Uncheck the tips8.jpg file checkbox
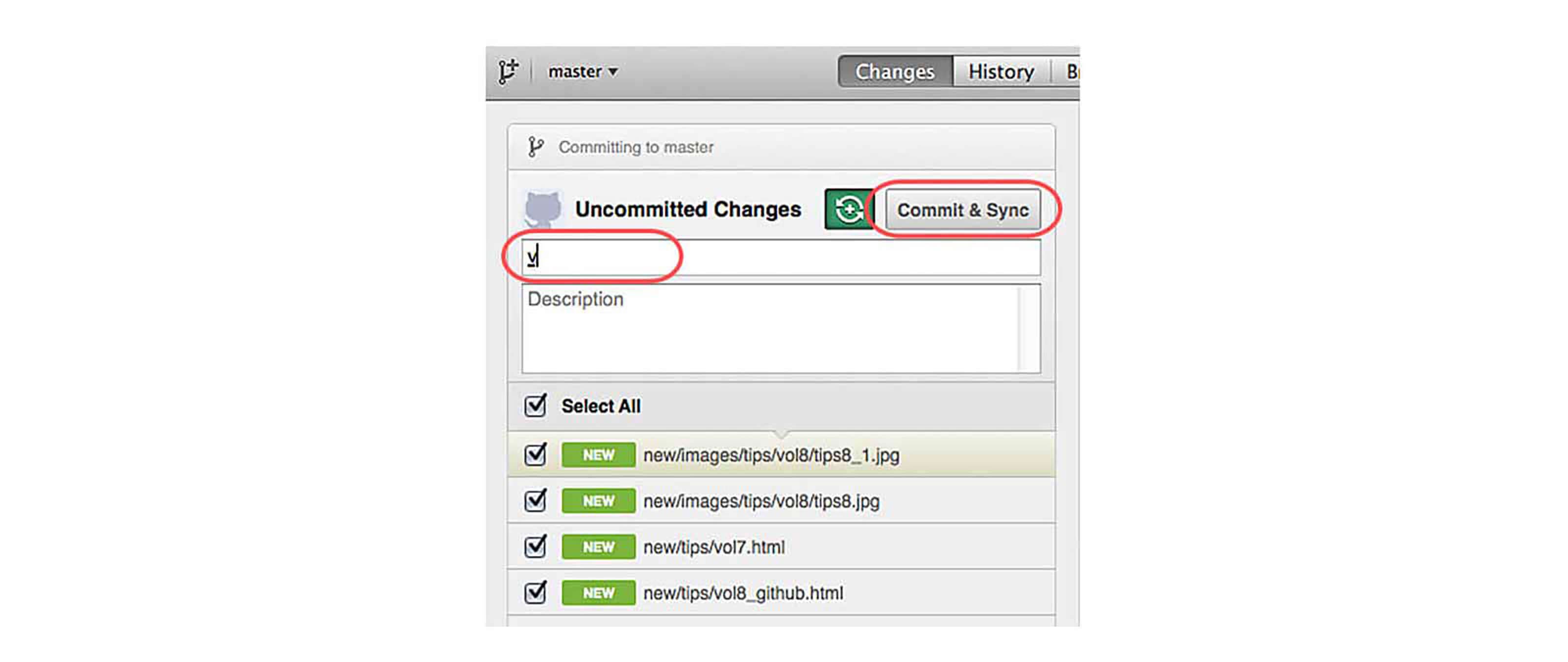1568x662 pixels. [535, 501]
